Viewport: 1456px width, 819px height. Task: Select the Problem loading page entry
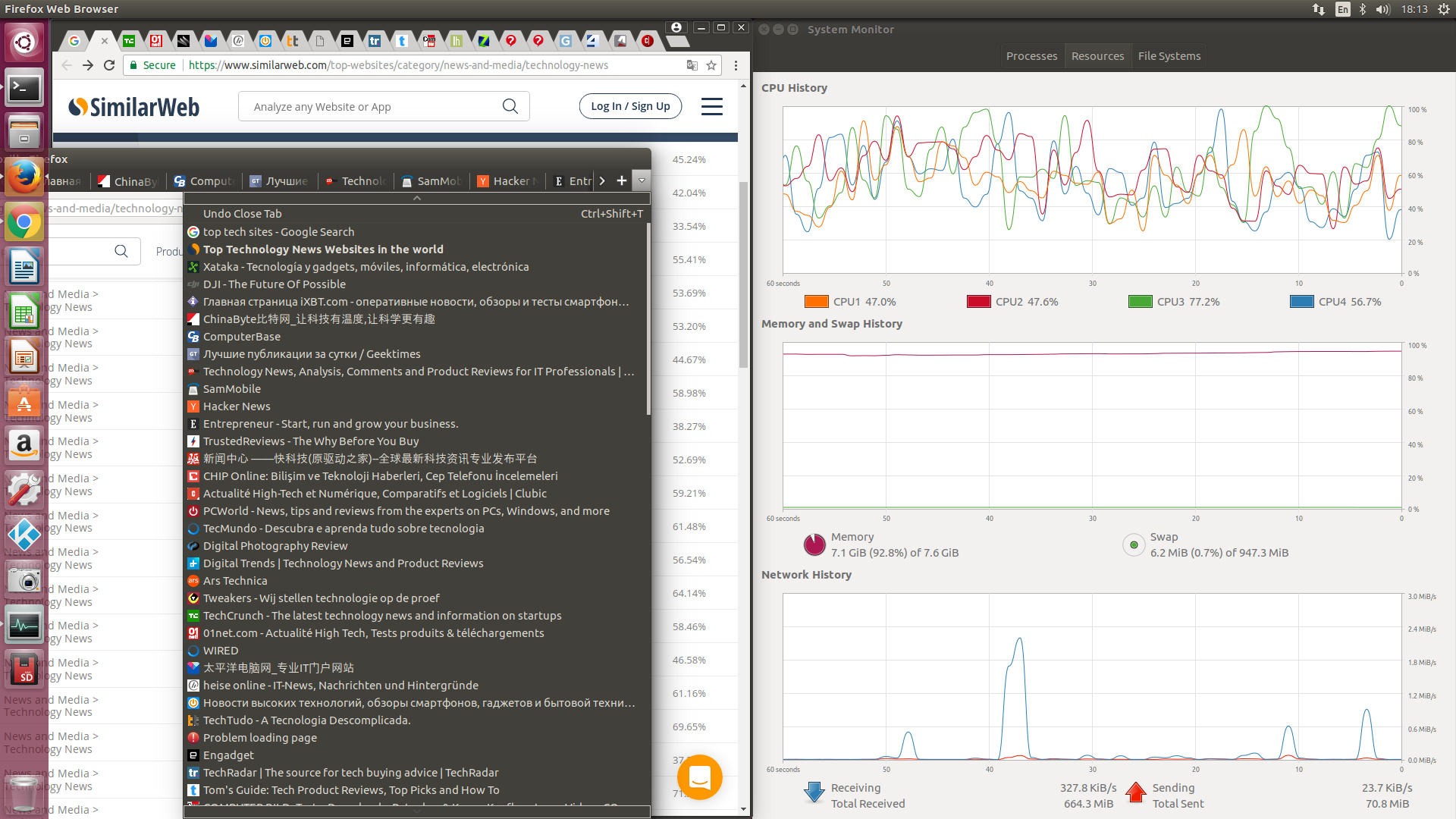(417, 738)
